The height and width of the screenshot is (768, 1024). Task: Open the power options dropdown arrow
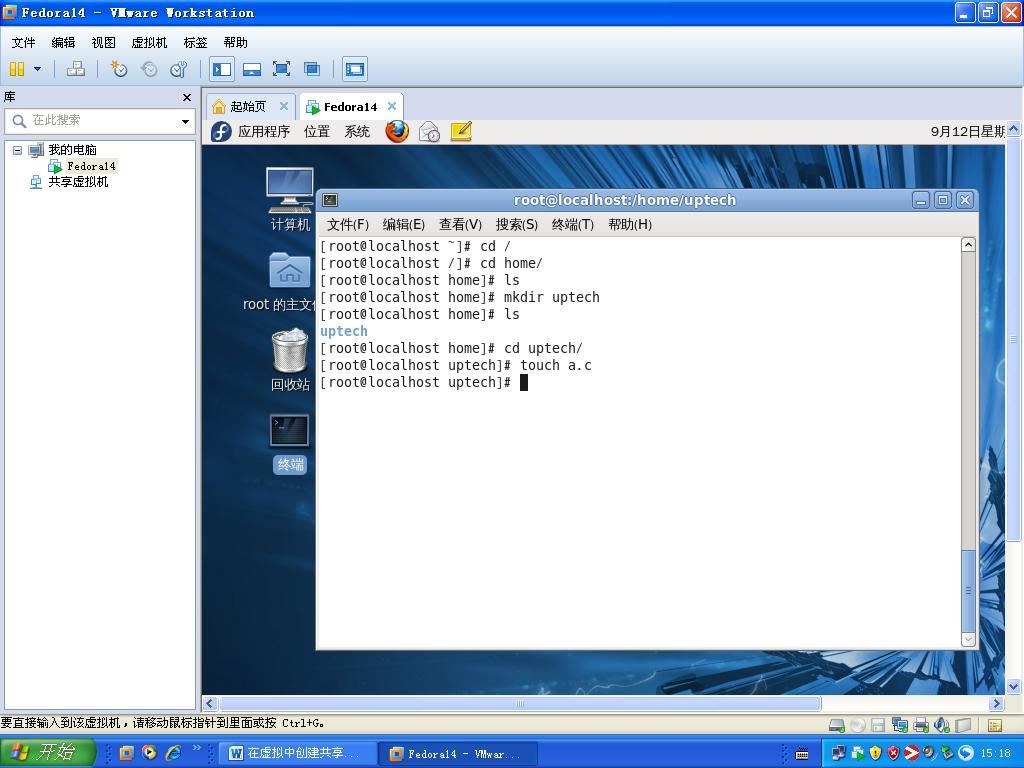coord(37,69)
